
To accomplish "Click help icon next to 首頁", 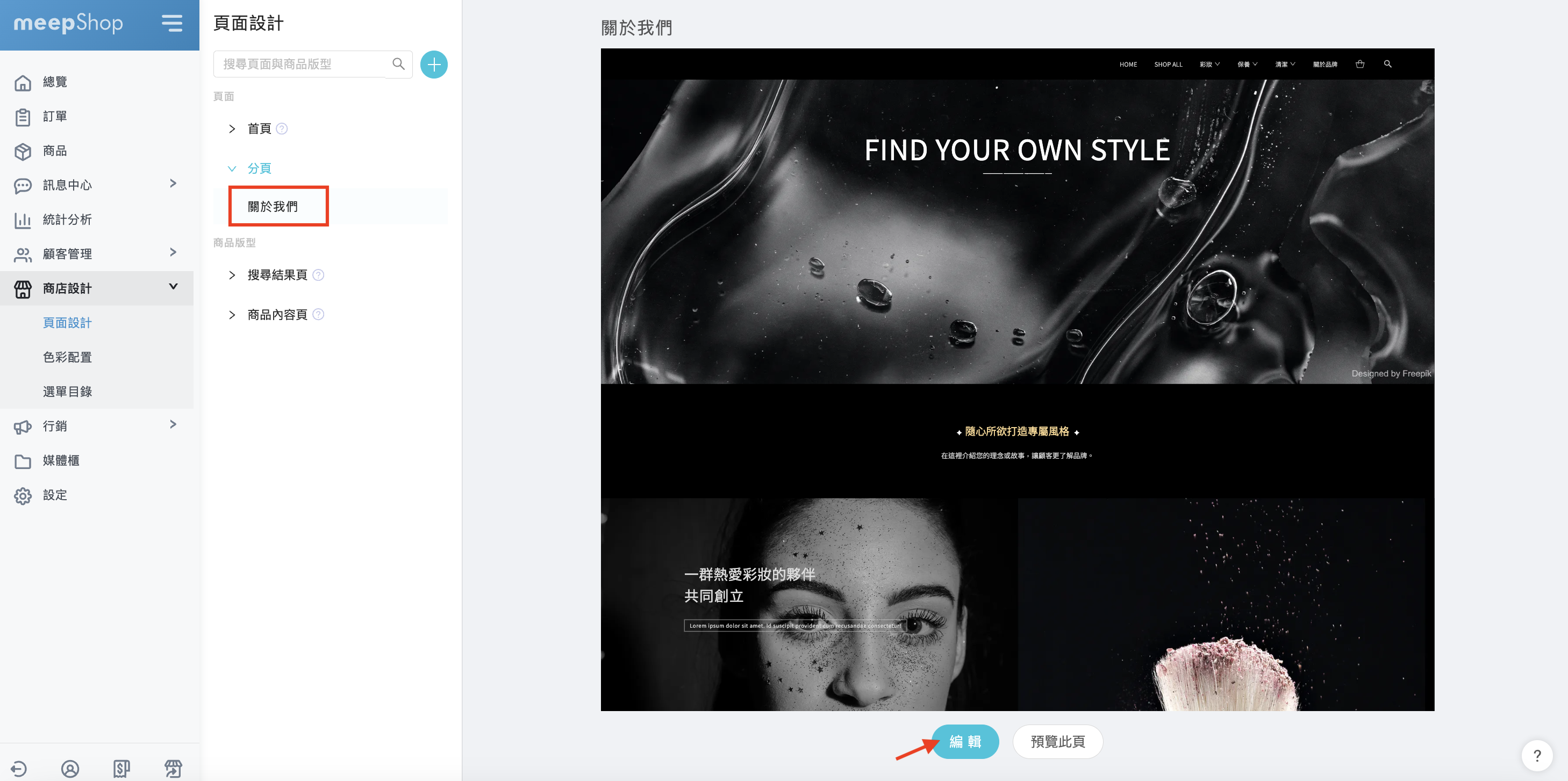I will coord(281,129).
